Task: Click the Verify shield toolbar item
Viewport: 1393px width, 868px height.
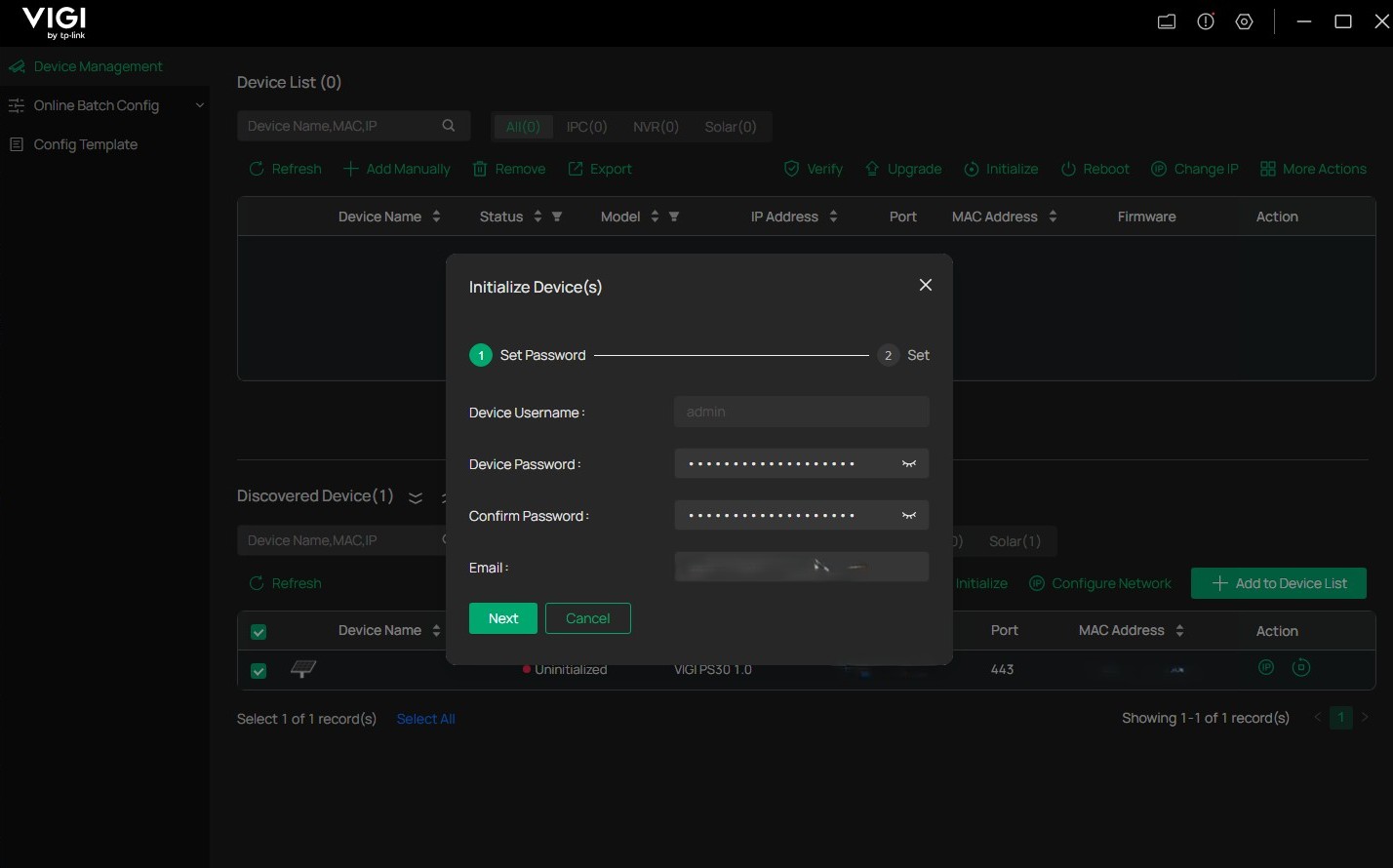Action: tap(814, 169)
